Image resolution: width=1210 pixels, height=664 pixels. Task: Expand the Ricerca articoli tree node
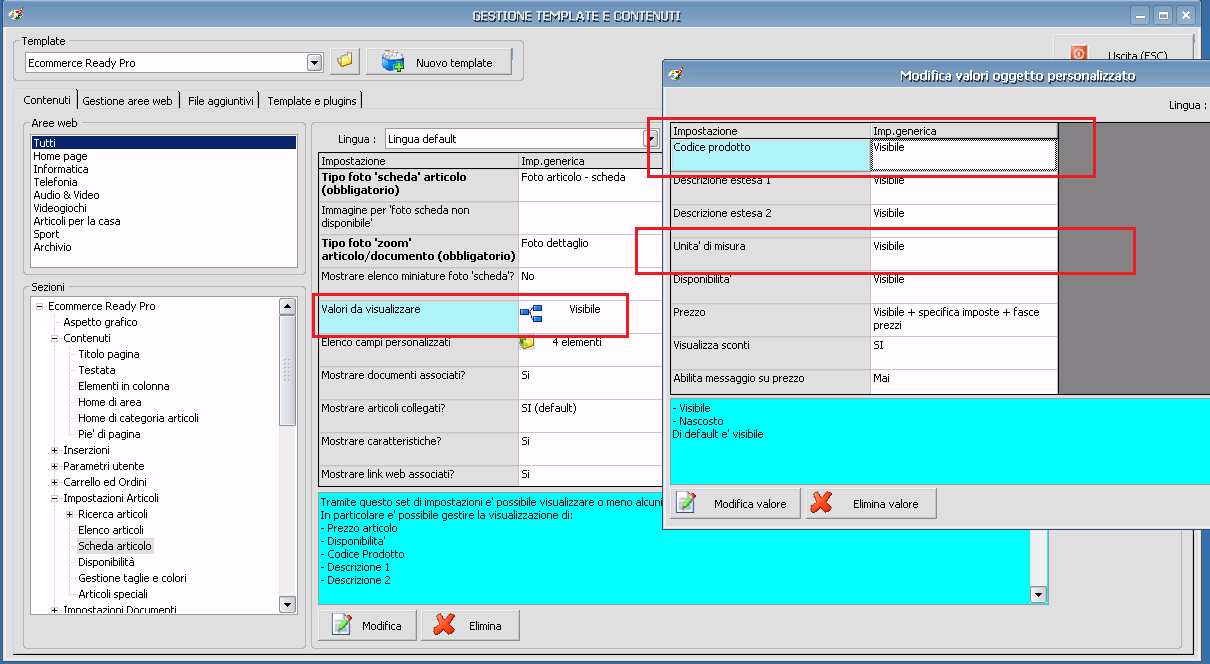coord(69,514)
